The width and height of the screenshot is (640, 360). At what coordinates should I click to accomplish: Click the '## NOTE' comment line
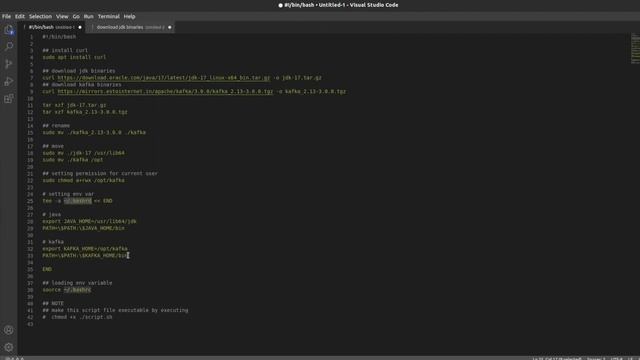(53, 303)
